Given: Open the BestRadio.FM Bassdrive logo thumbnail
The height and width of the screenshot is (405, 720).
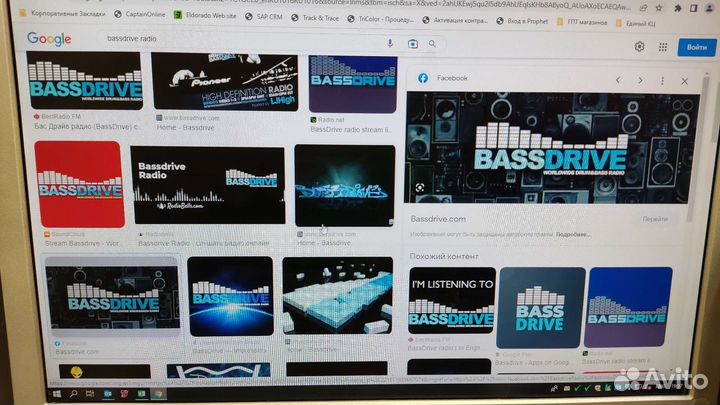Looking at the screenshot, I should [x=84, y=80].
